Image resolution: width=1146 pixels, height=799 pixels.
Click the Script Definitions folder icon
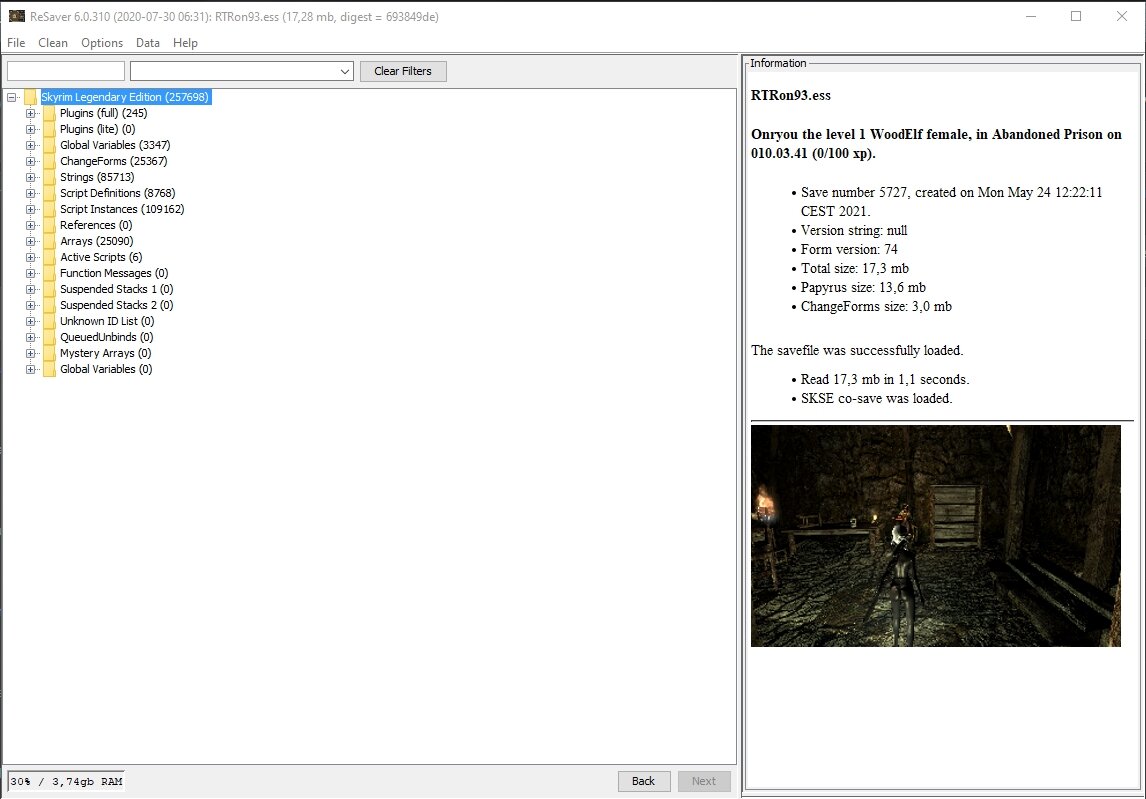pyautogui.click(x=49, y=194)
